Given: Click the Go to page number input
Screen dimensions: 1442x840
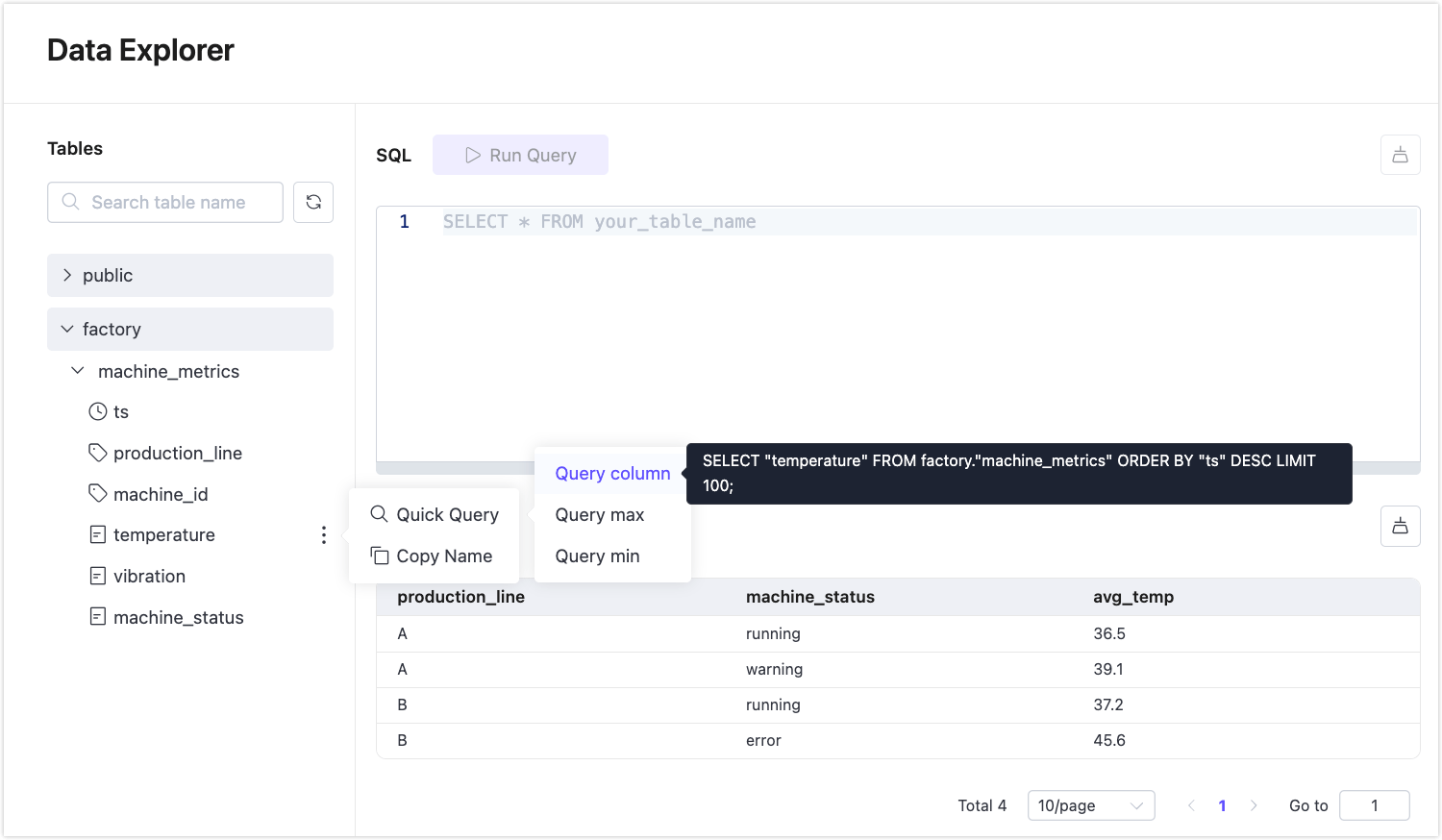Looking at the screenshot, I should point(1374,805).
